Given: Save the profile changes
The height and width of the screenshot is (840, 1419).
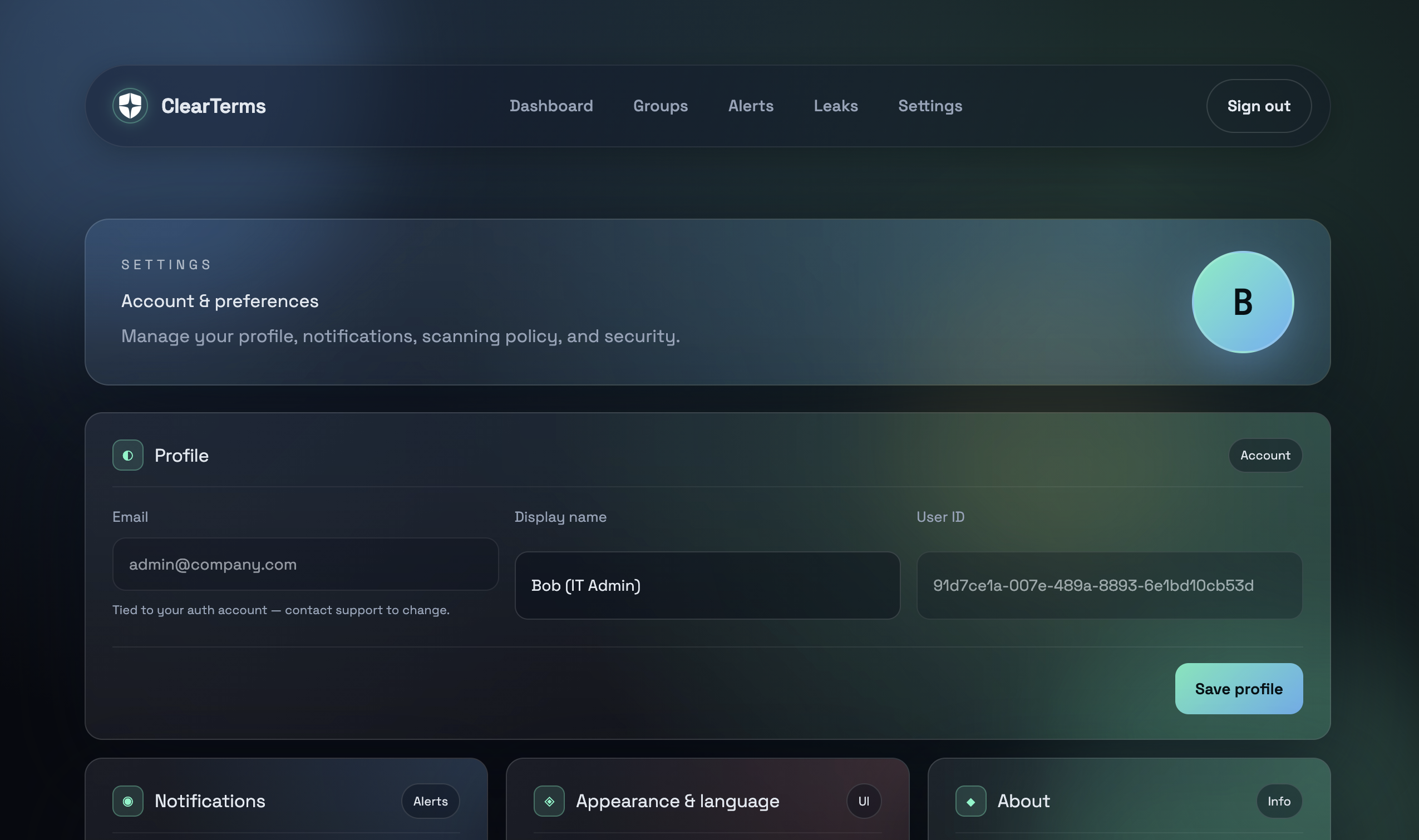Looking at the screenshot, I should (x=1239, y=689).
